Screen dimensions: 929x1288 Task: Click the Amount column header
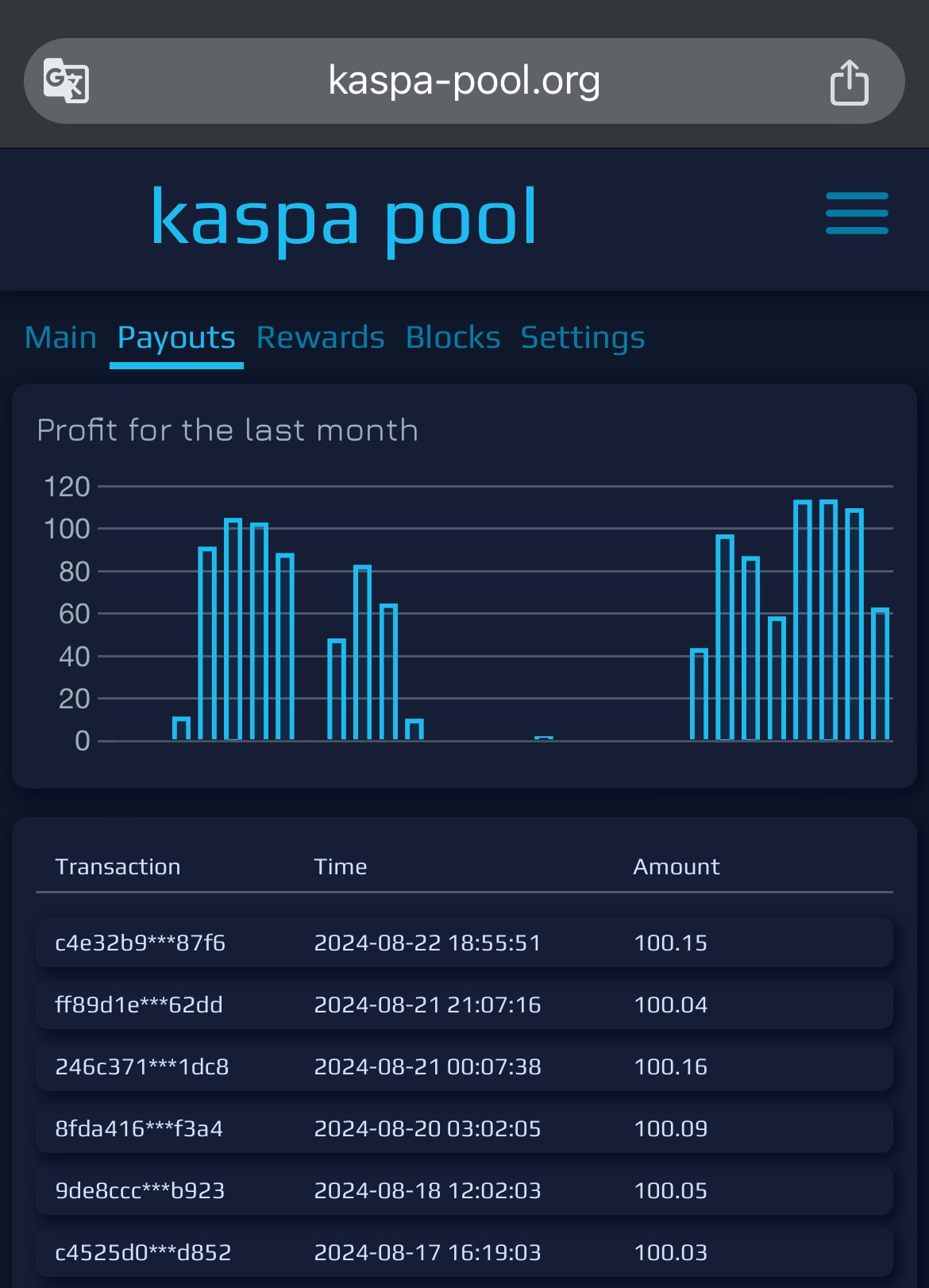(x=677, y=866)
